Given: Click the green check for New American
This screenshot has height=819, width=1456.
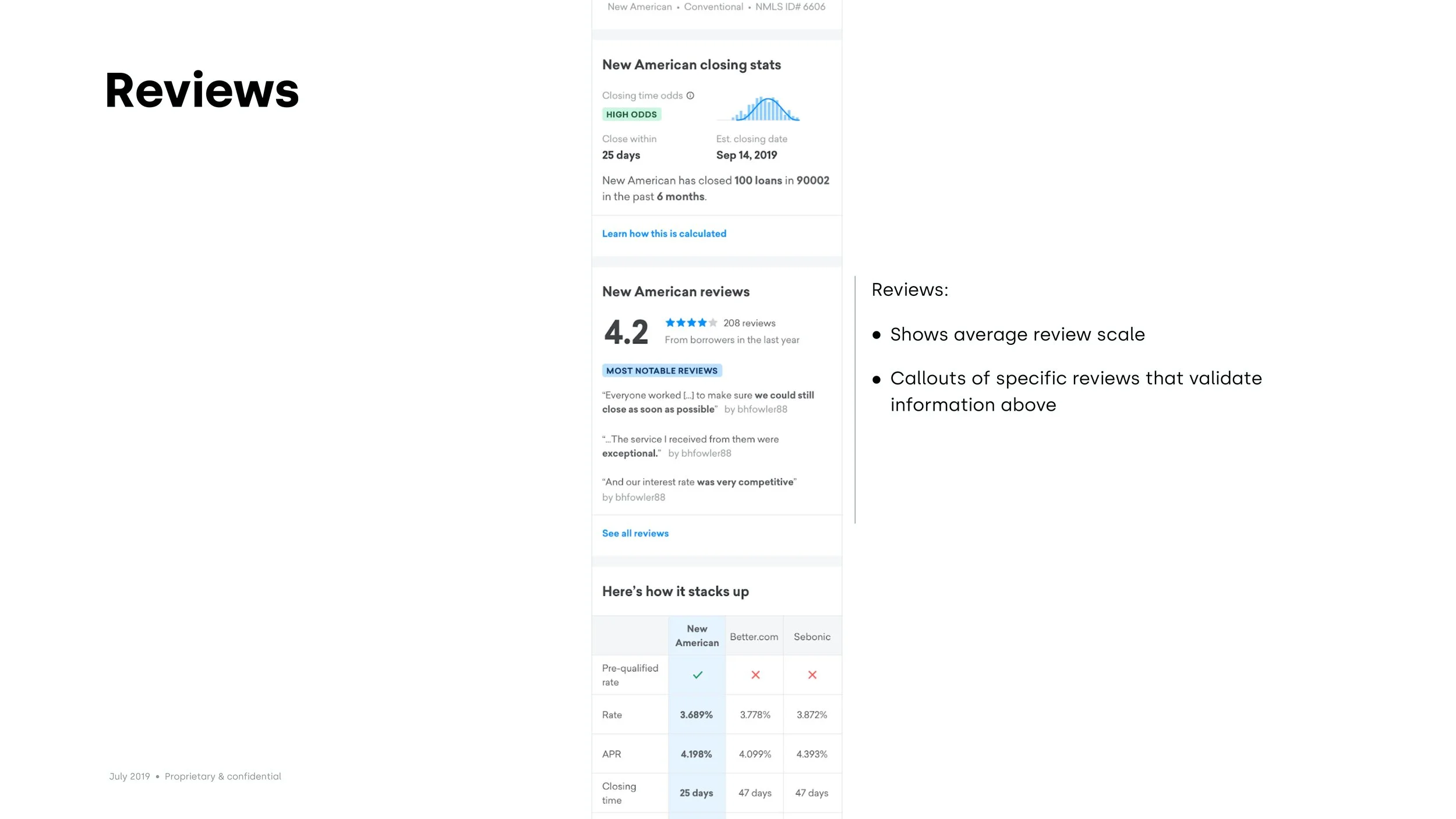Looking at the screenshot, I should pyautogui.click(x=697, y=675).
